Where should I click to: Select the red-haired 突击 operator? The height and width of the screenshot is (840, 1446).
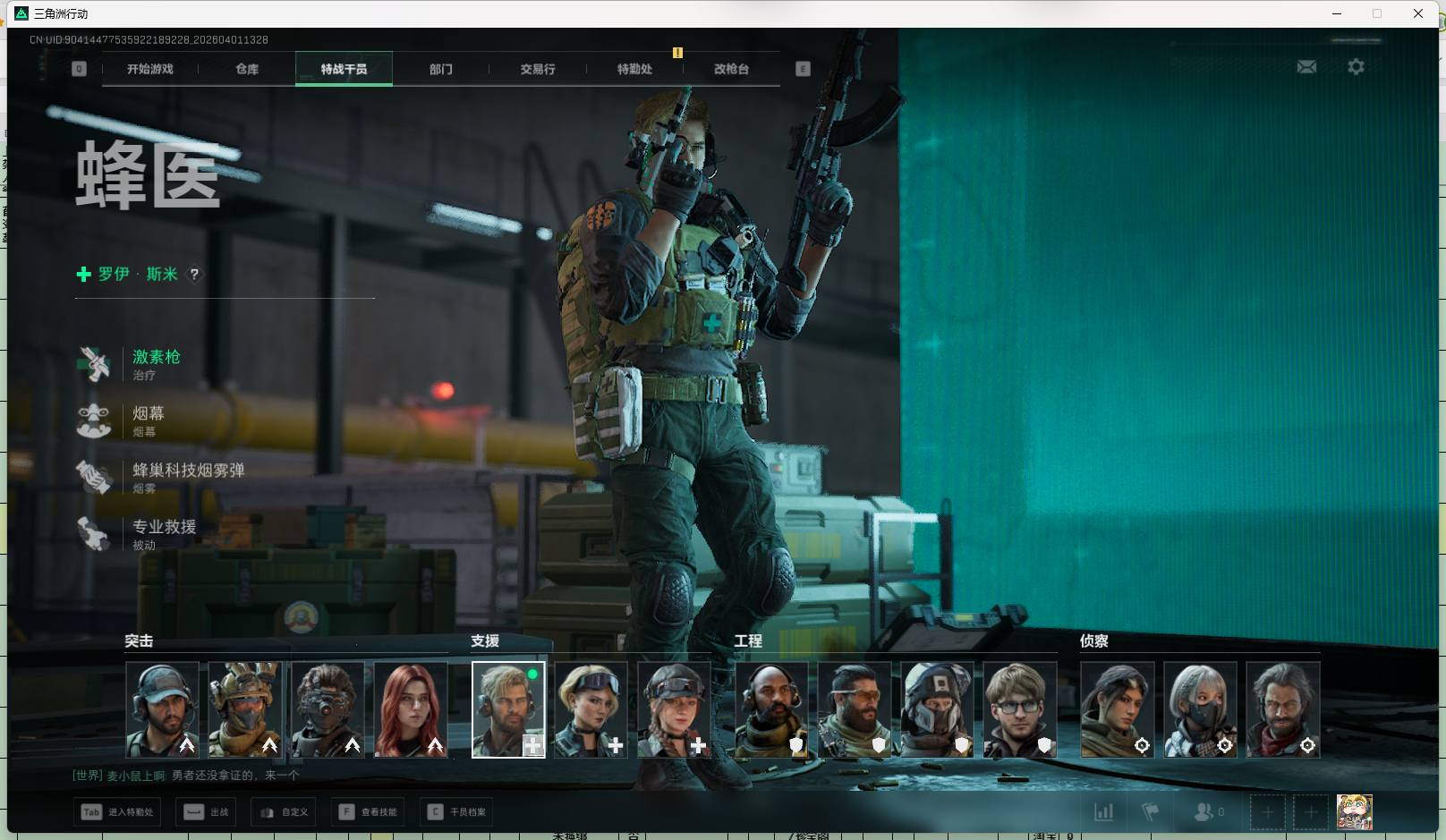[x=411, y=709]
